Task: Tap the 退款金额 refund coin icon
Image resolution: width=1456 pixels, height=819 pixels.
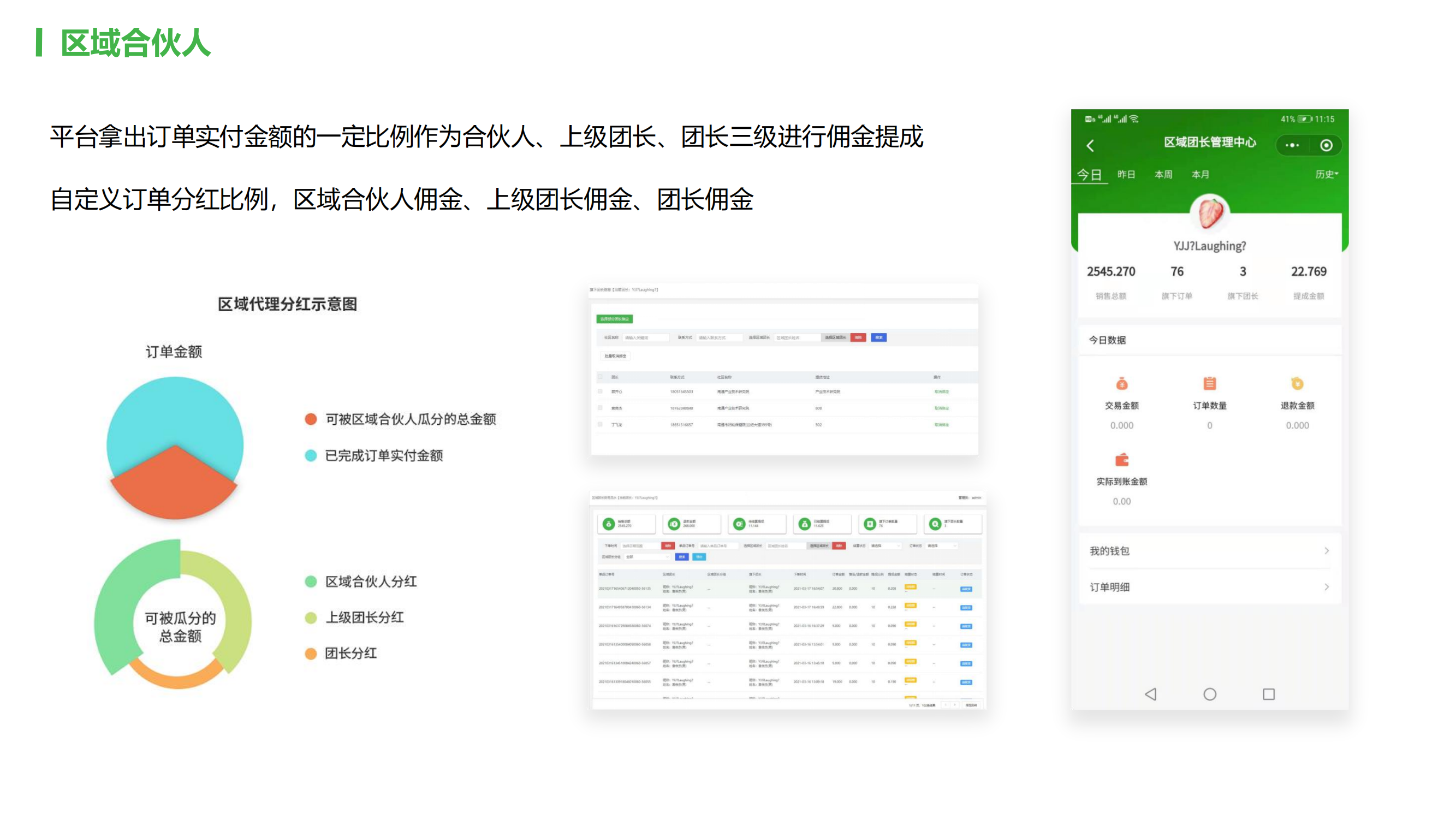Action: (1297, 384)
